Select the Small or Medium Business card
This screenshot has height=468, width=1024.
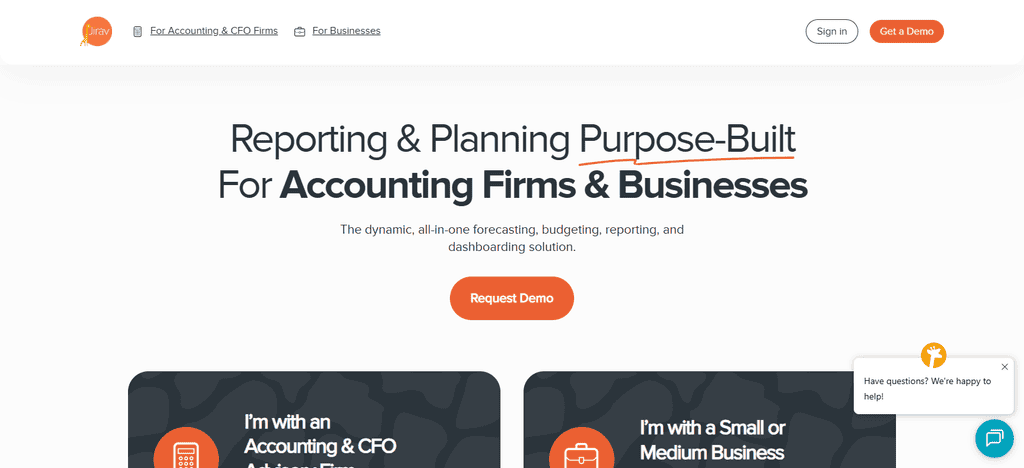point(710,420)
